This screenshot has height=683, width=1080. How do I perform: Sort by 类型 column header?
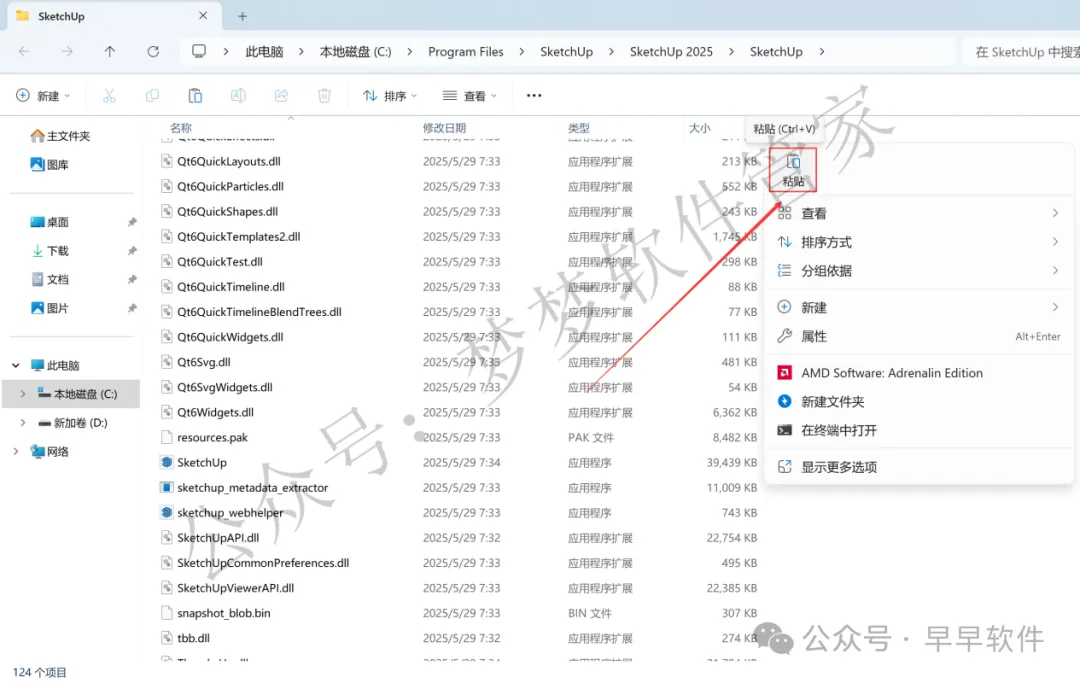click(x=579, y=128)
